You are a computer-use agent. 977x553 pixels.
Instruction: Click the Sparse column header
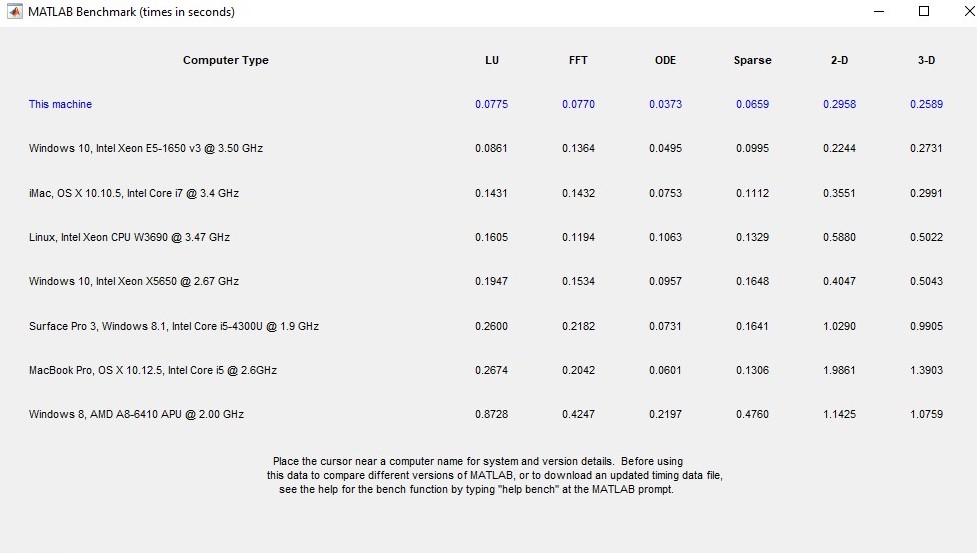point(752,60)
